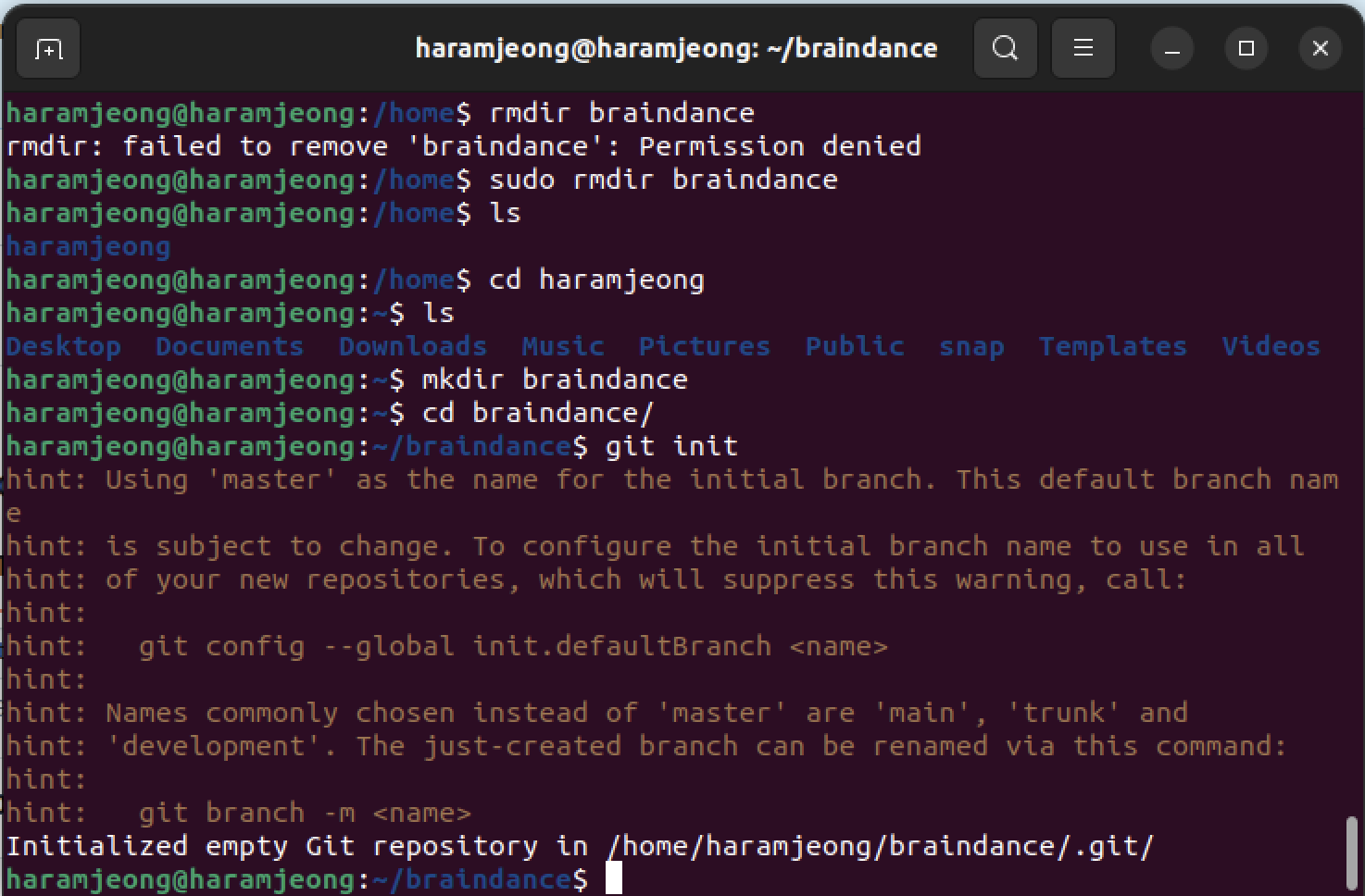Open a new terminal tab
This screenshot has width=1365, height=896.
pos(48,48)
